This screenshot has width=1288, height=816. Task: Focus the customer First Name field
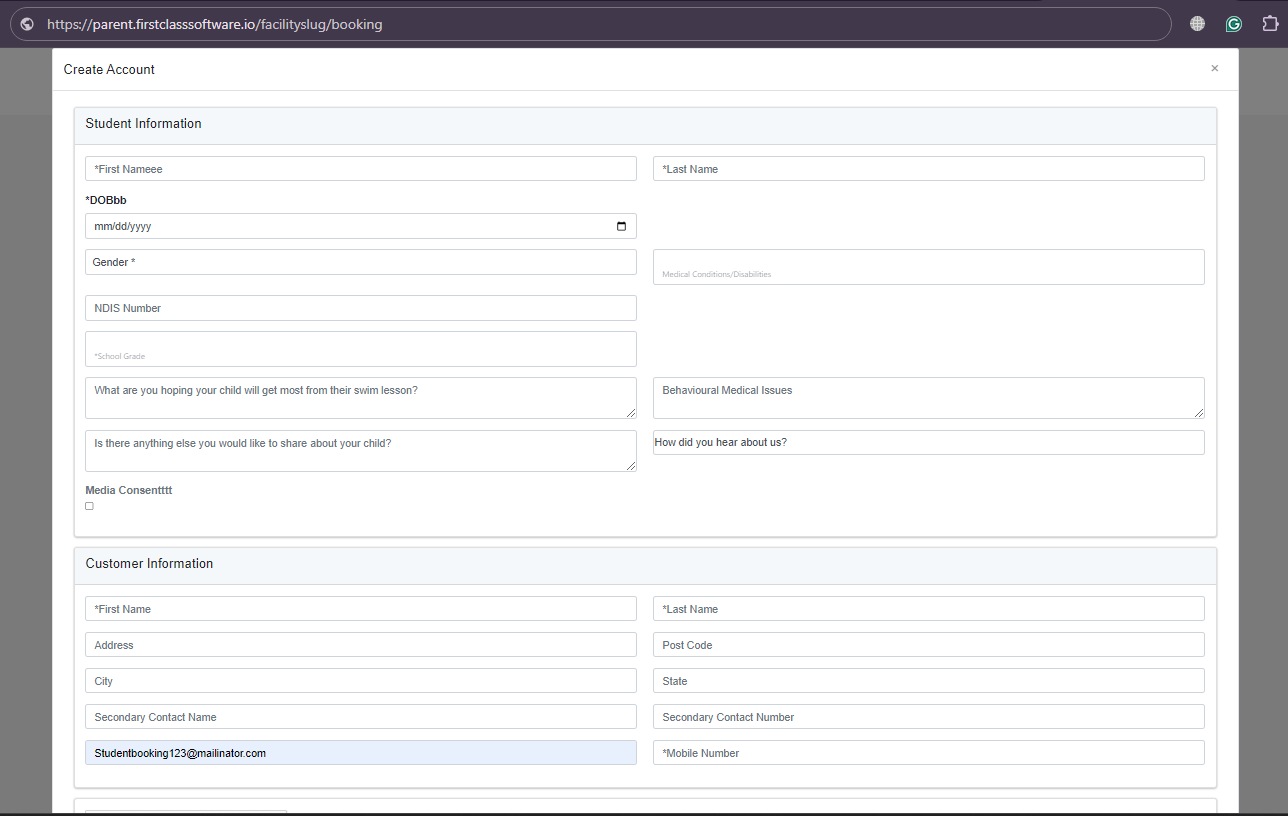pyautogui.click(x=361, y=609)
